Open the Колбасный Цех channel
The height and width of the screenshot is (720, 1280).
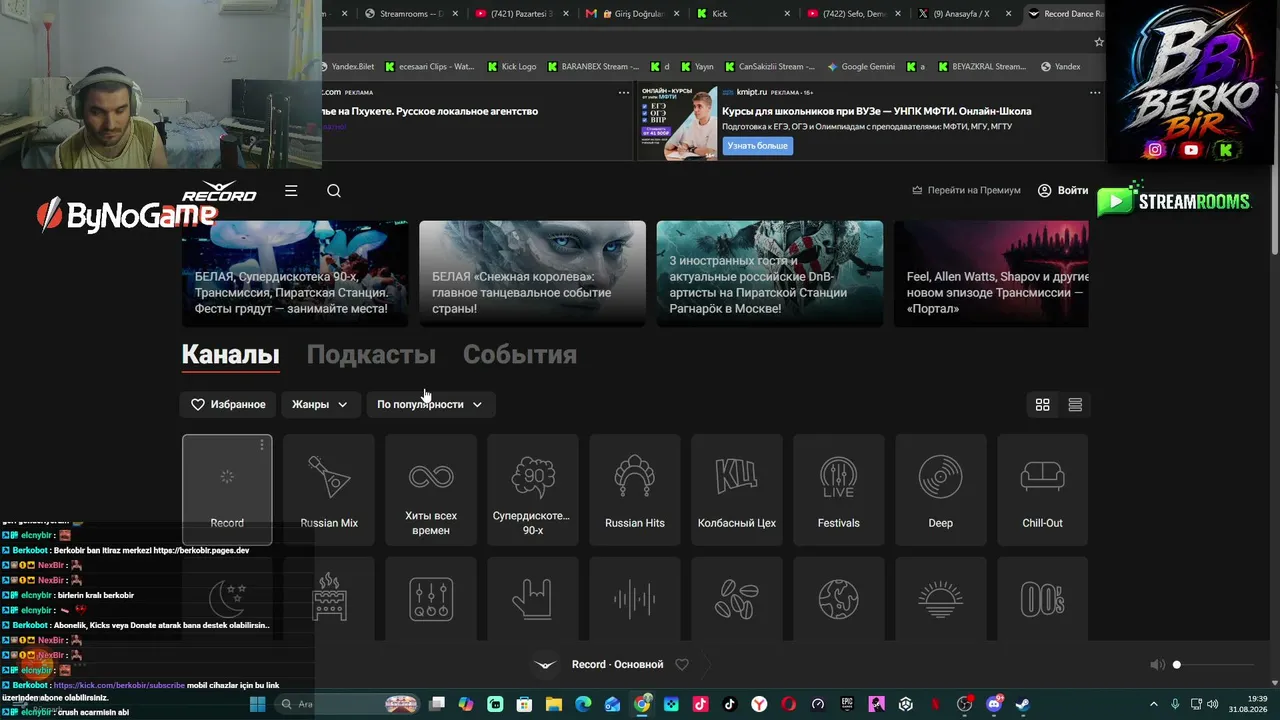[737, 489]
